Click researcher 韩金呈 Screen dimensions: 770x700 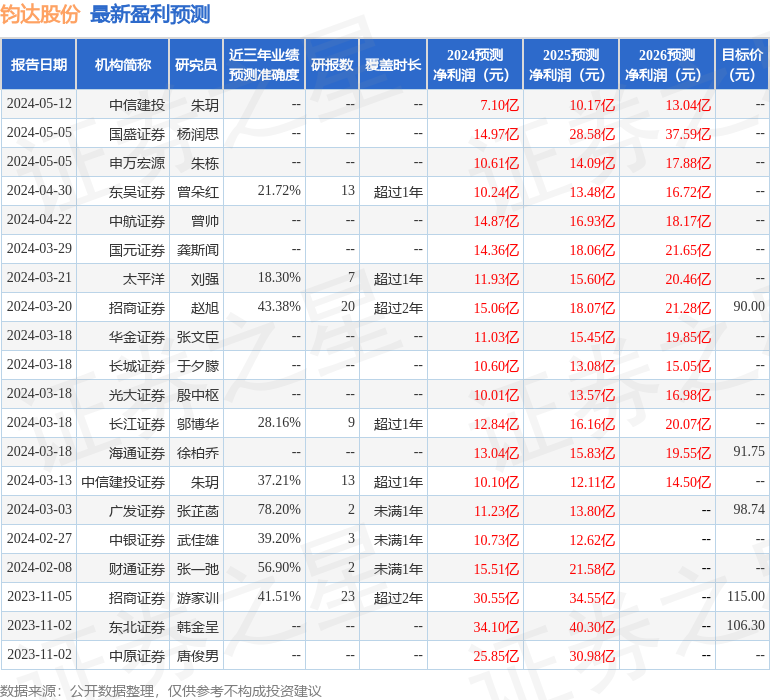(x=198, y=626)
